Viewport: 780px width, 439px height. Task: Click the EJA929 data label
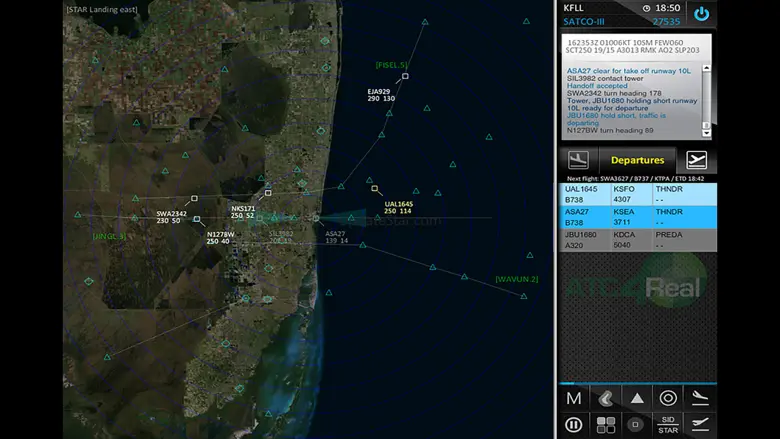click(x=381, y=95)
